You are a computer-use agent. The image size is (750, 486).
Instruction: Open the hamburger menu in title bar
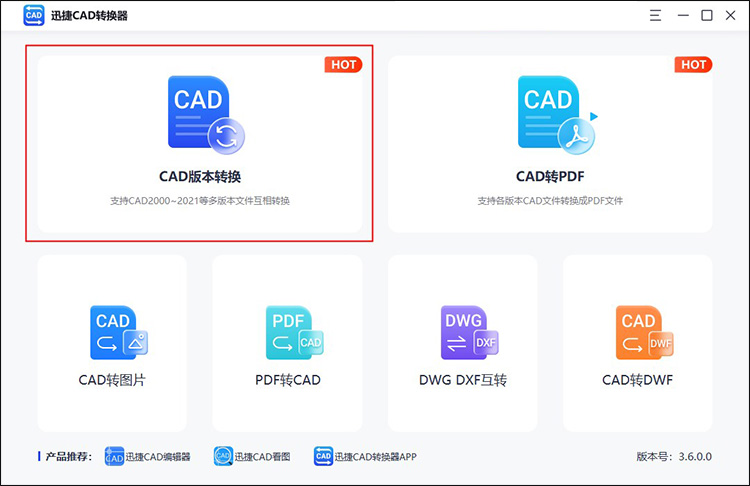click(655, 15)
